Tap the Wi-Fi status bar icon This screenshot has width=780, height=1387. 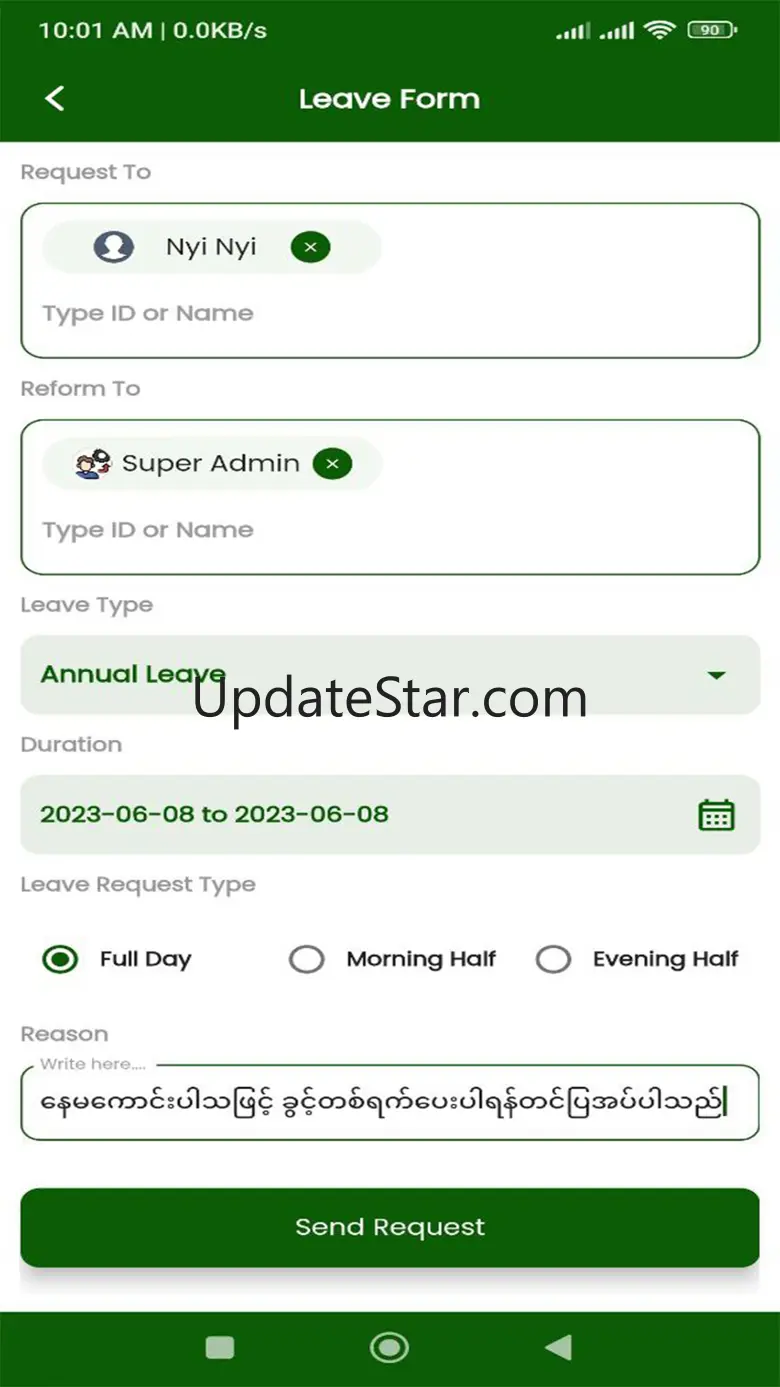coord(660,31)
